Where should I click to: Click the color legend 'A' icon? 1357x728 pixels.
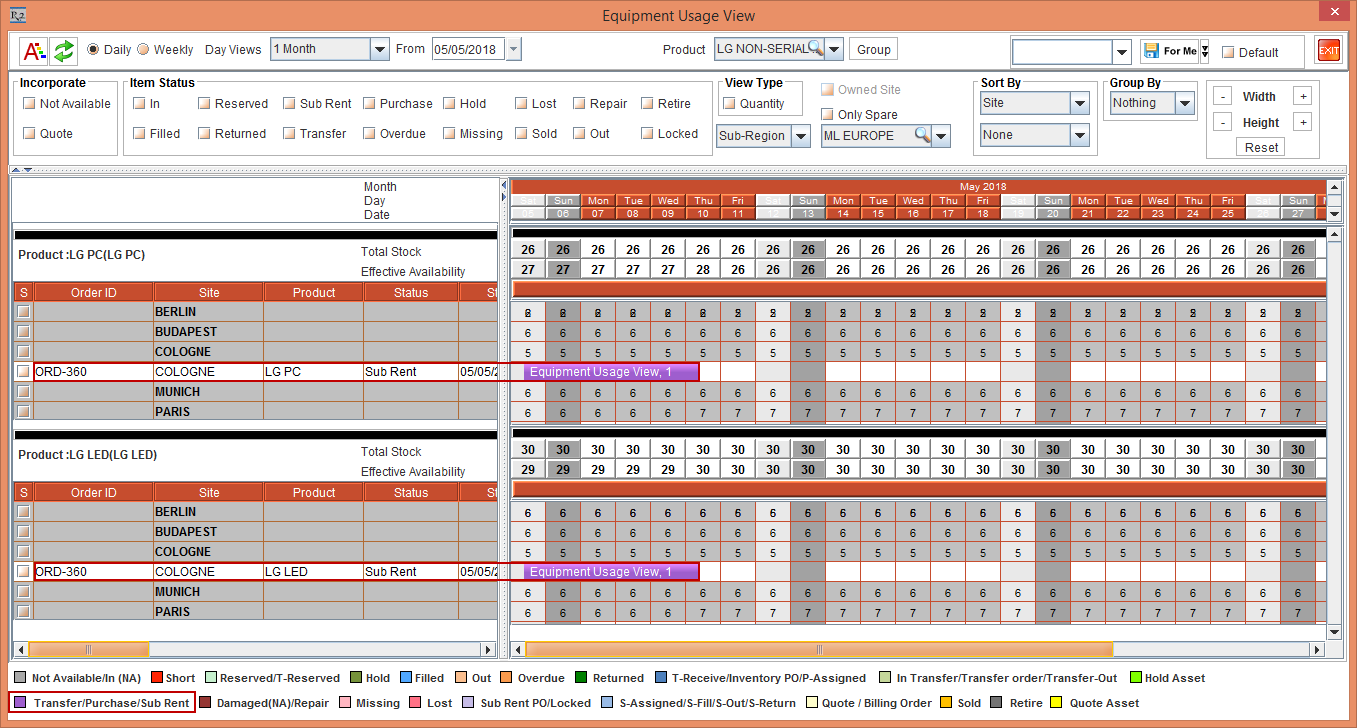pyautogui.click(x=33, y=50)
